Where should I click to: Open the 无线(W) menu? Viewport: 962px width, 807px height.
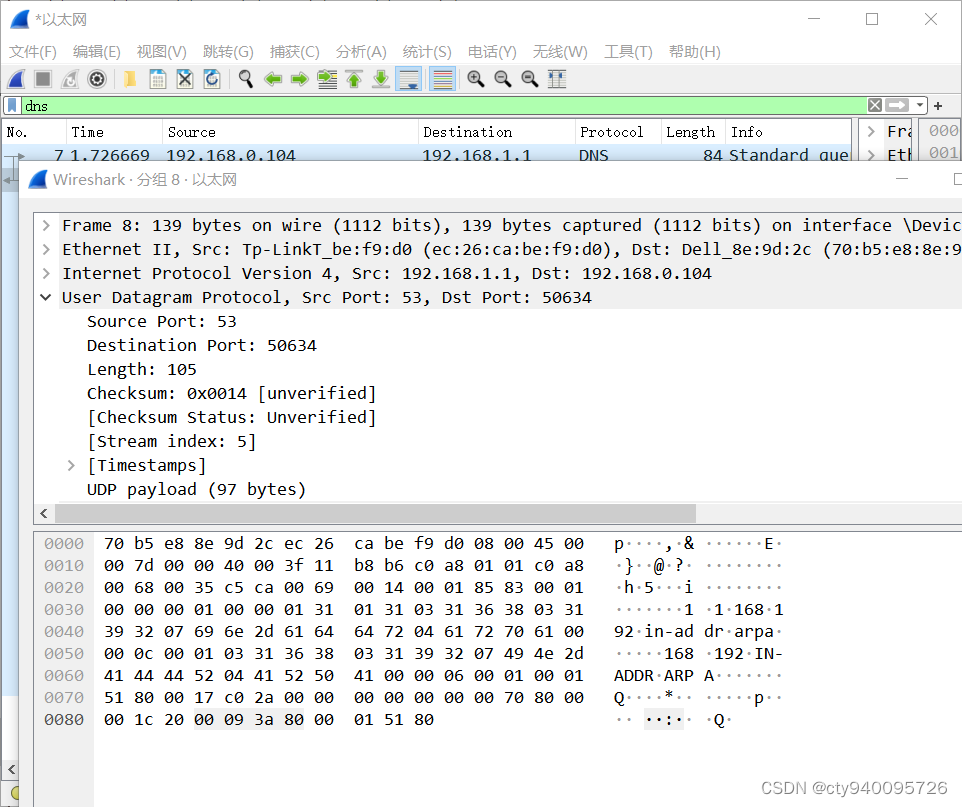tap(560, 52)
